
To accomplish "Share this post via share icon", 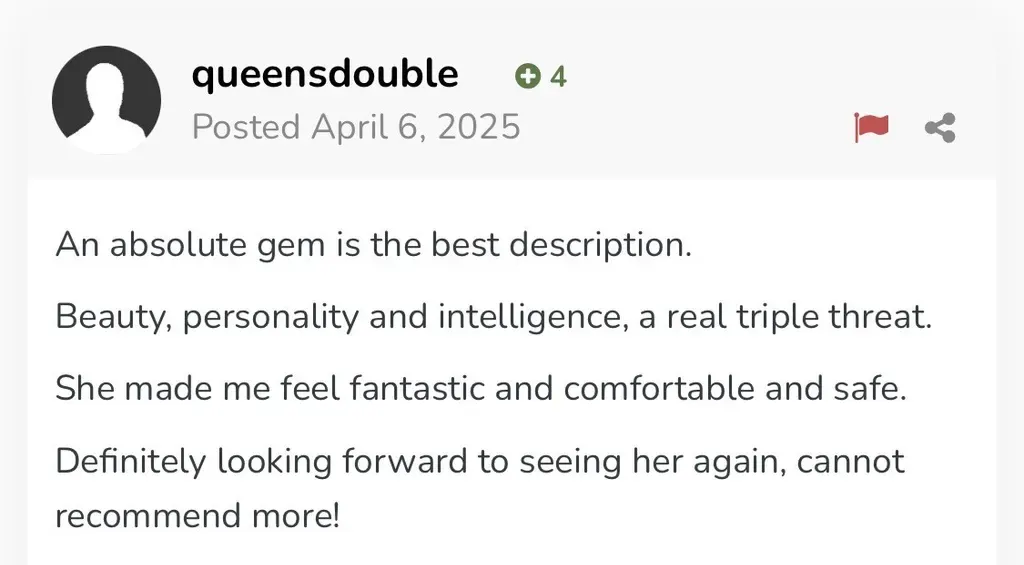I will click(x=940, y=127).
